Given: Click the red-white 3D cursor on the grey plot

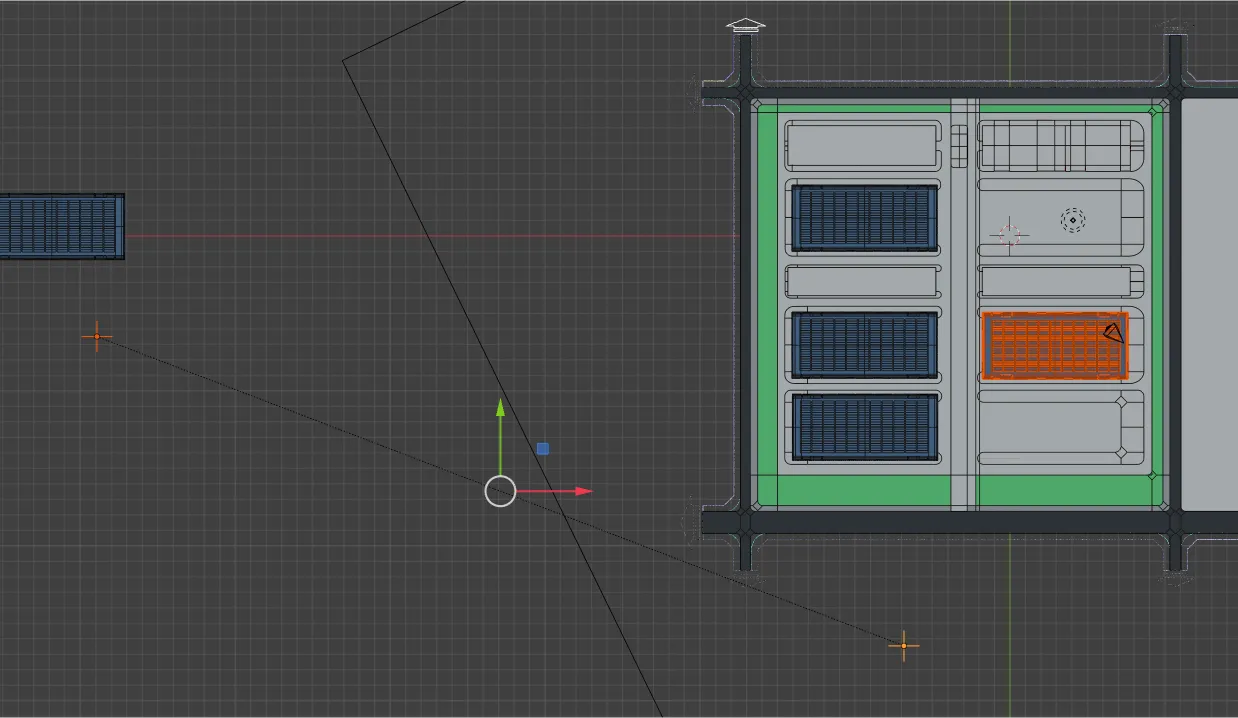Looking at the screenshot, I should coord(1009,234).
